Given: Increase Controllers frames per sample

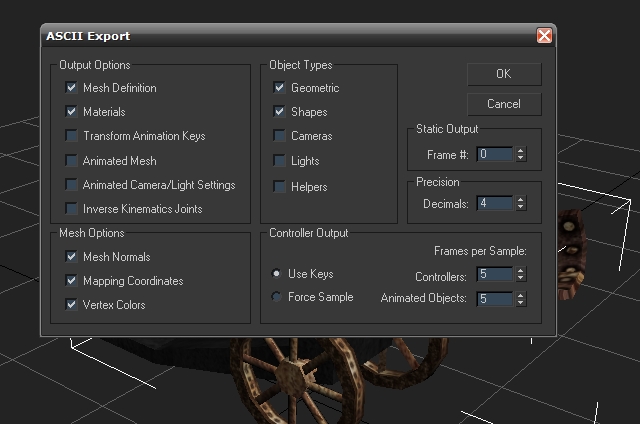Looking at the screenshot, I should 520,271.
